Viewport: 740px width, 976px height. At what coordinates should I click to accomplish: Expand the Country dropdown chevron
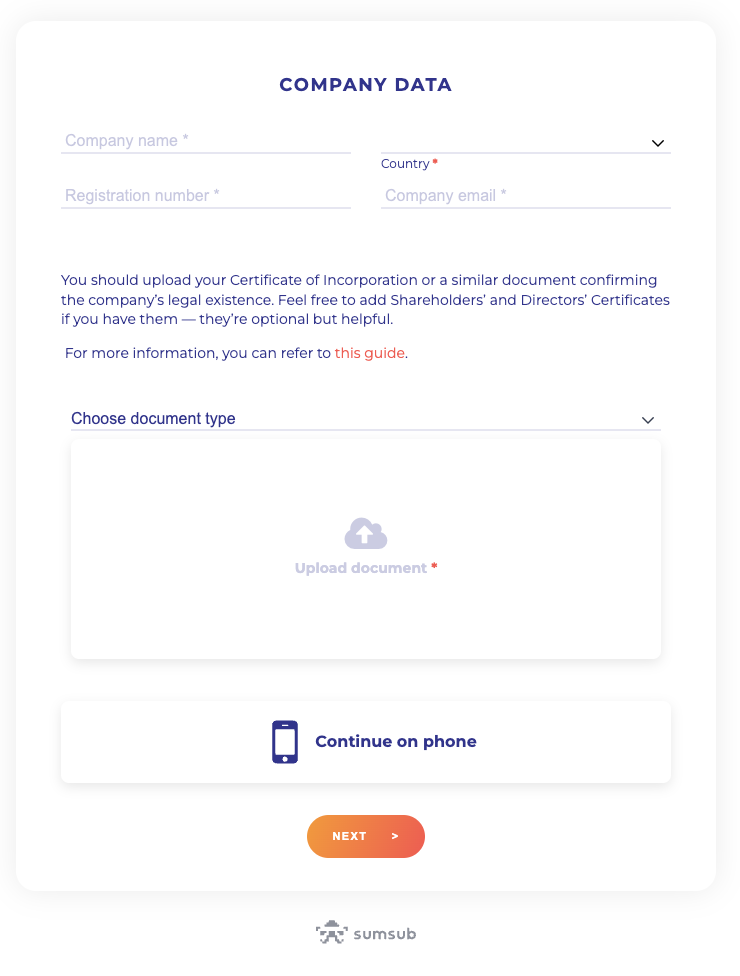pos(658,143)
